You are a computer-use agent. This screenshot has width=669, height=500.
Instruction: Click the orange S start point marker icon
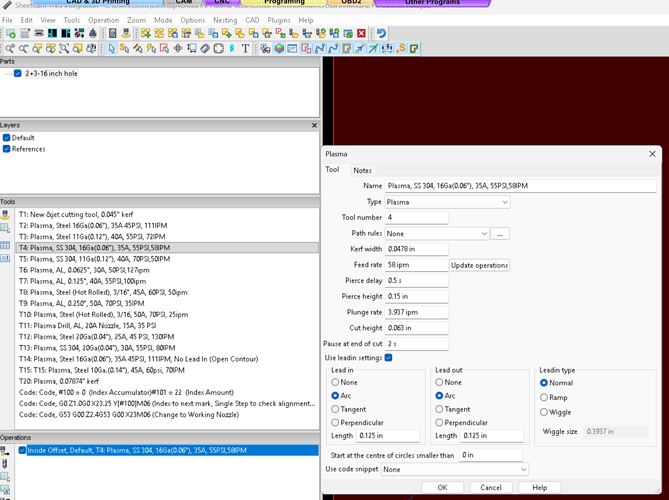click(401, 49)
